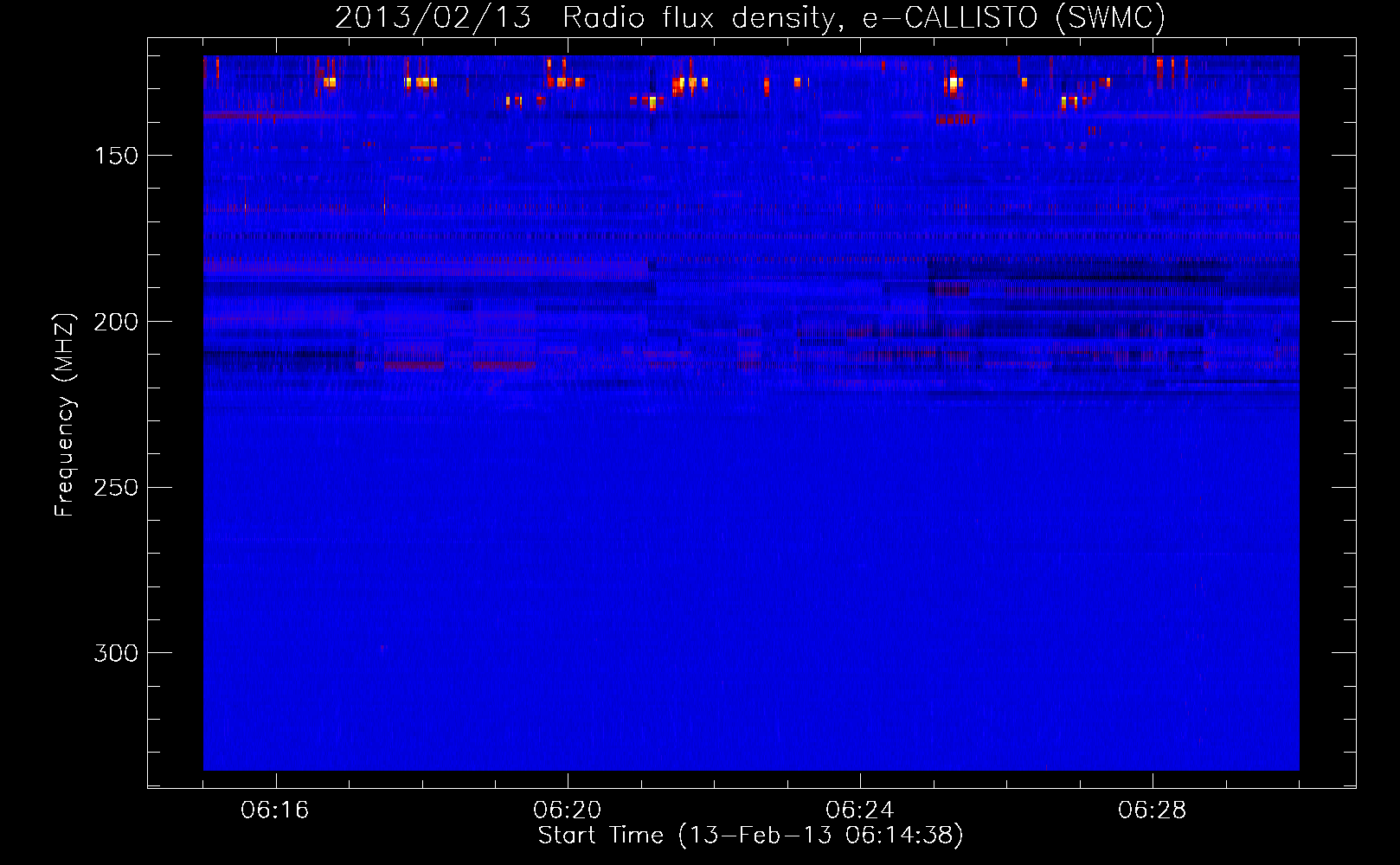Image resolution: width=1400 pixels, height=865 pixels.
Task: Click the 06:28 time tick label
Action: (1153, 811)
